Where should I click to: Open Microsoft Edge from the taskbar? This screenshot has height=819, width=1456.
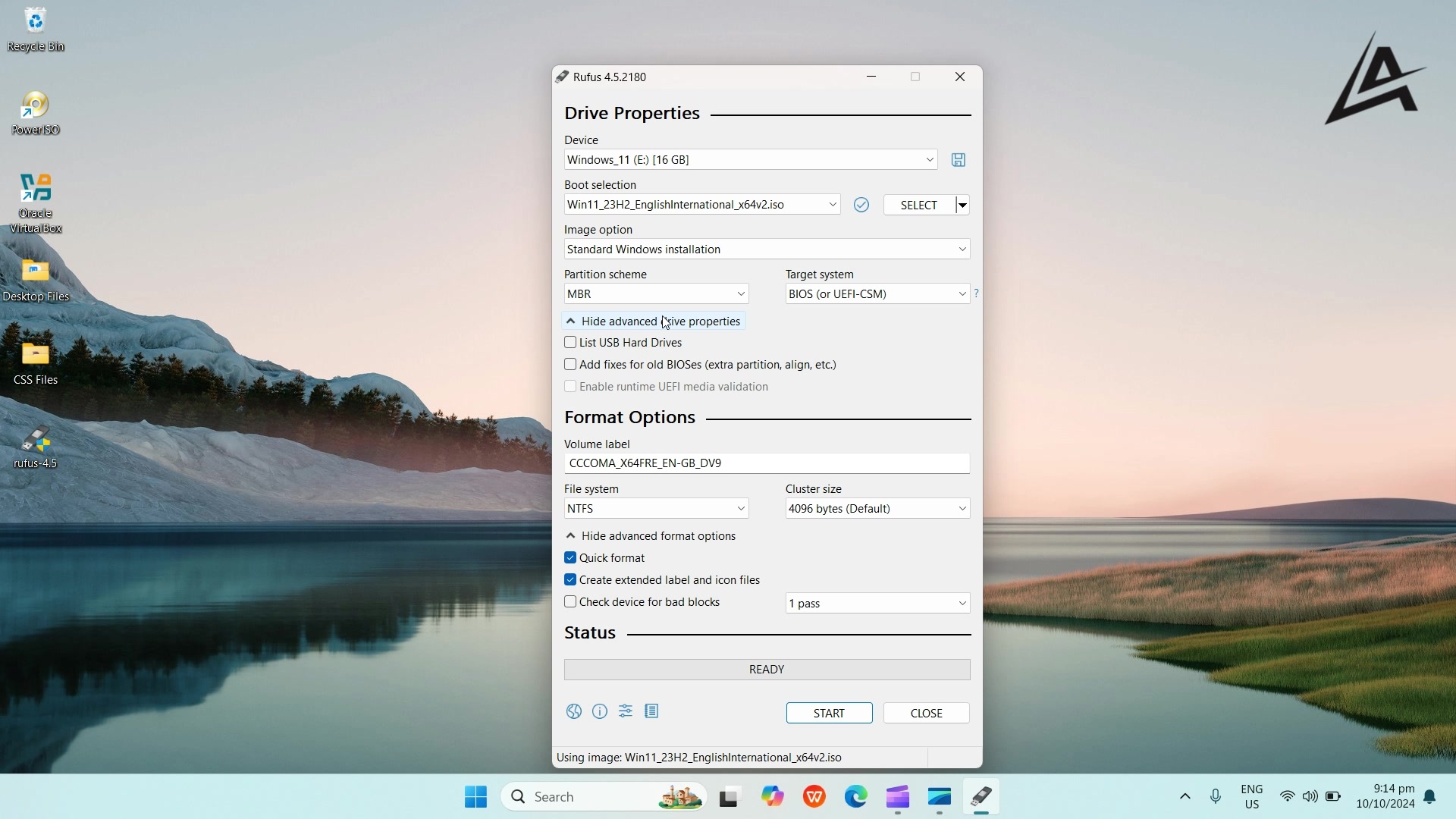coord(856,797)
